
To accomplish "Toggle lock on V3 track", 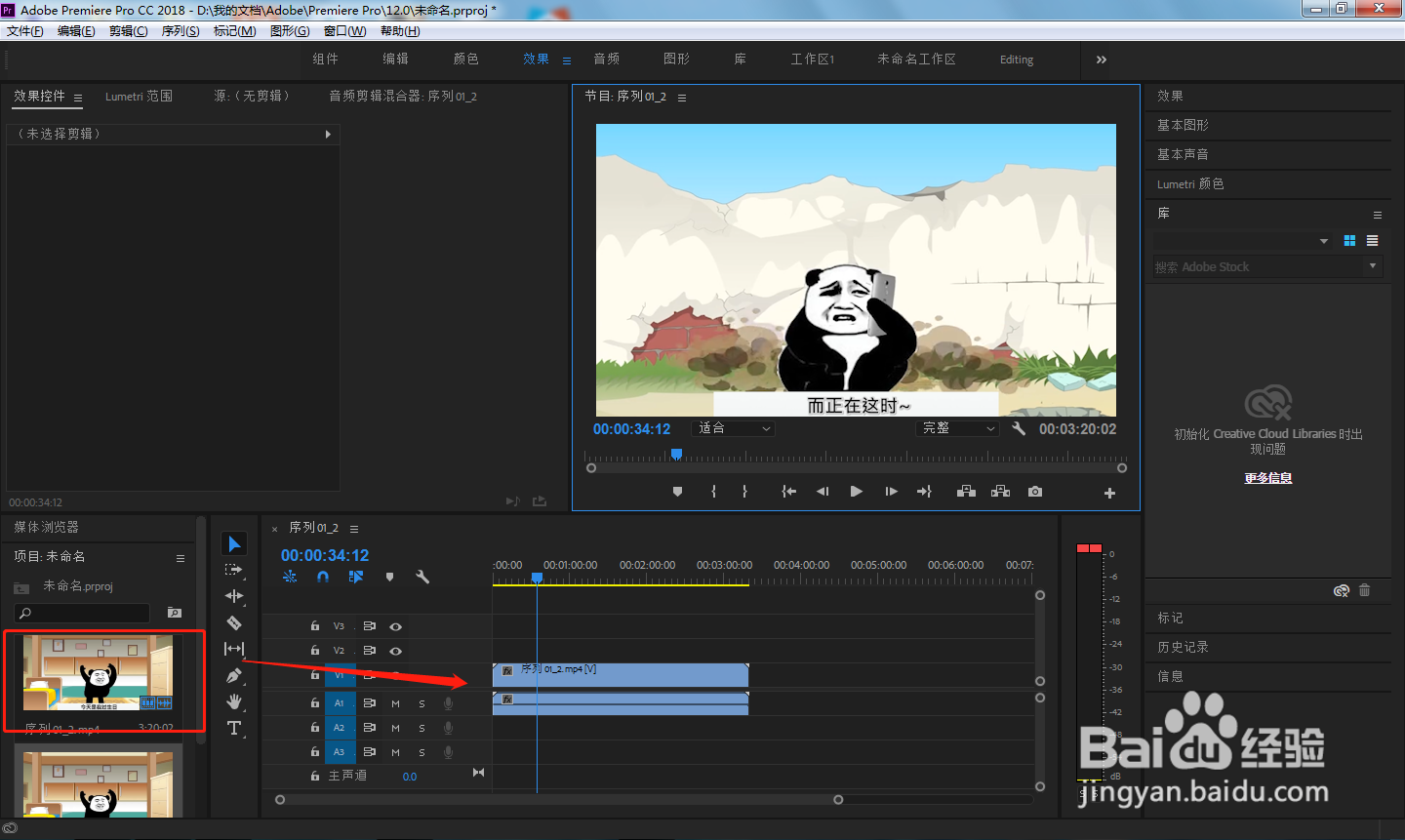I will point(314,625).
